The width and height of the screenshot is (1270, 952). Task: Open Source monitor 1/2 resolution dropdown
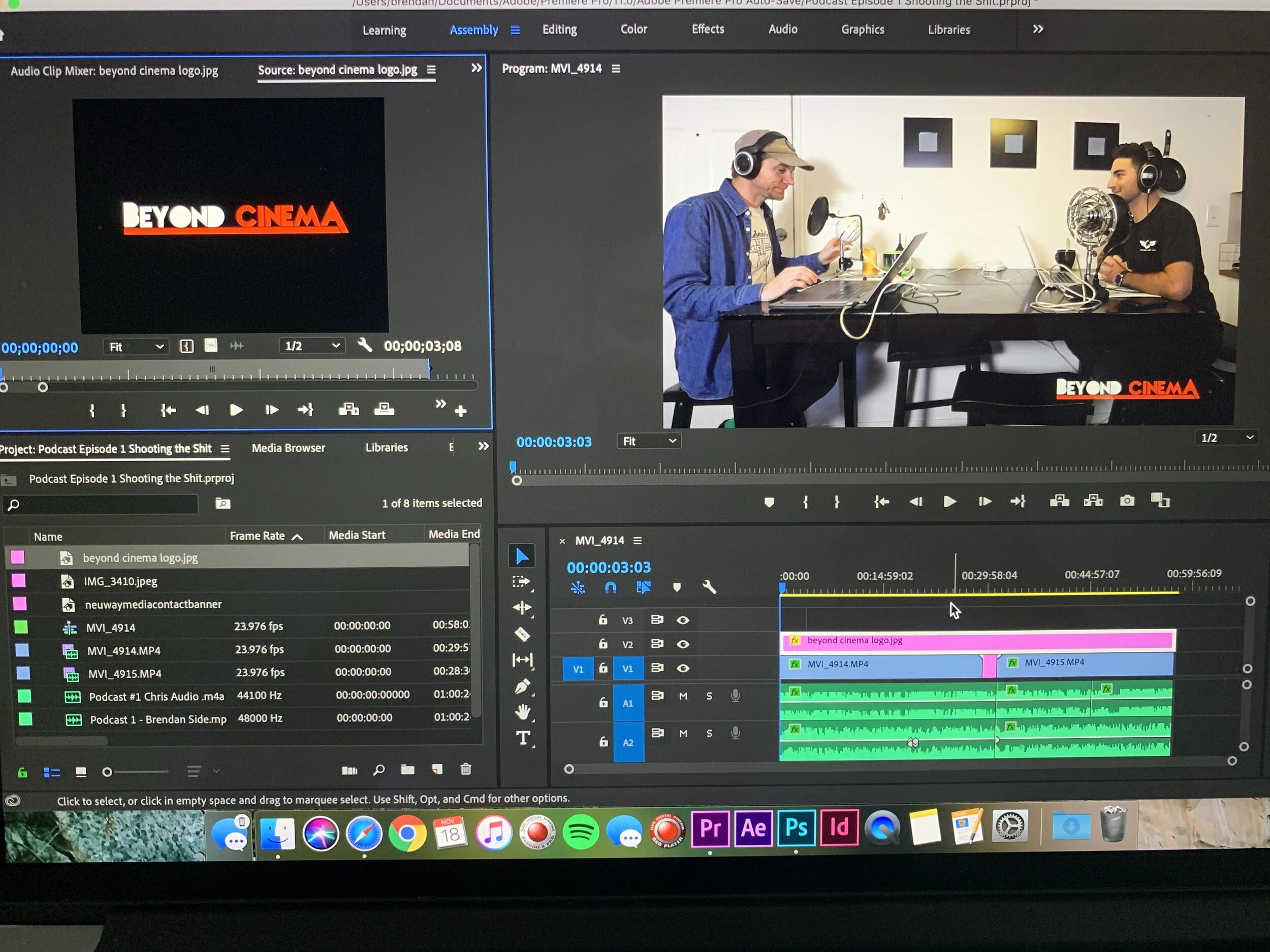pos(312,346)
